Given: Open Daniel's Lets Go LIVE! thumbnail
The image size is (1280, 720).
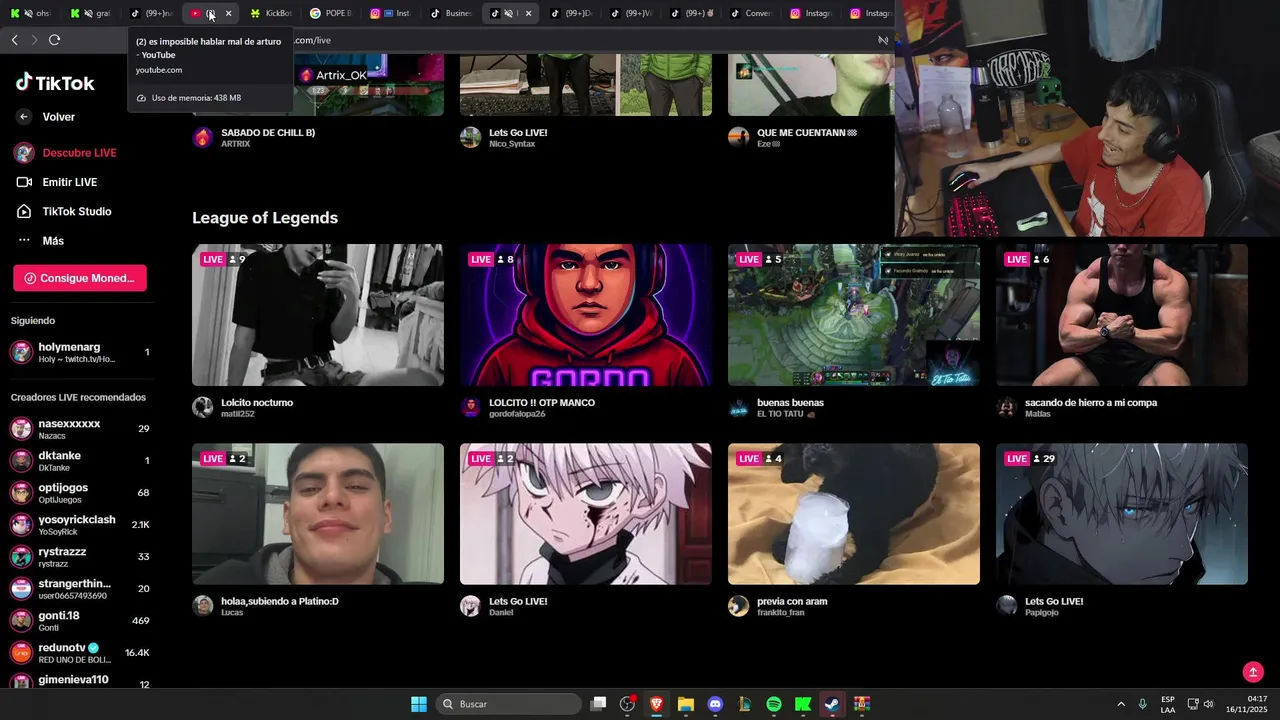Looking at the screenshot, I should point(586,514).
